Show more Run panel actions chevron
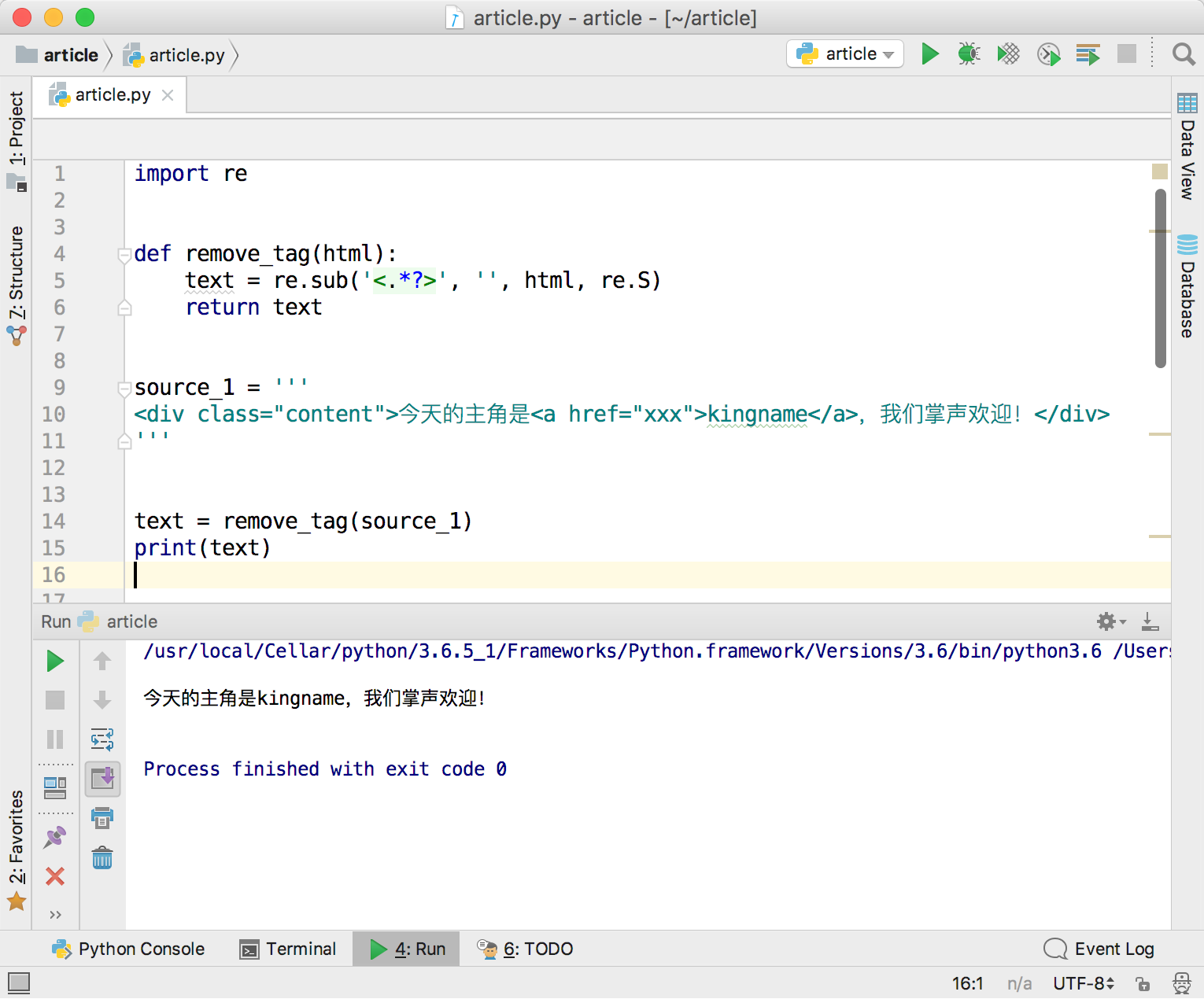Viewport: 1204px width, 999px height. [55, 915]
